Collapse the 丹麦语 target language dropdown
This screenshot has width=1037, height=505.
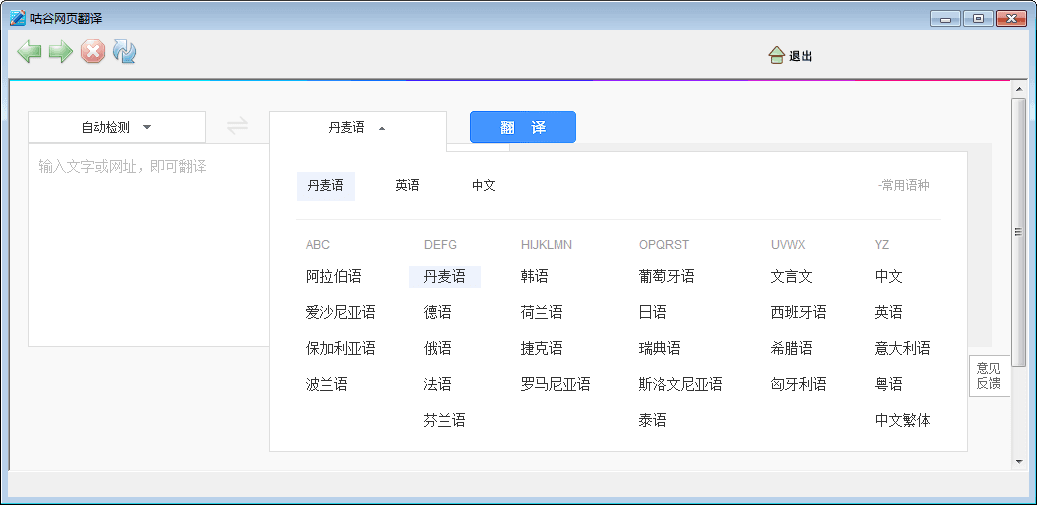[357, 127]
